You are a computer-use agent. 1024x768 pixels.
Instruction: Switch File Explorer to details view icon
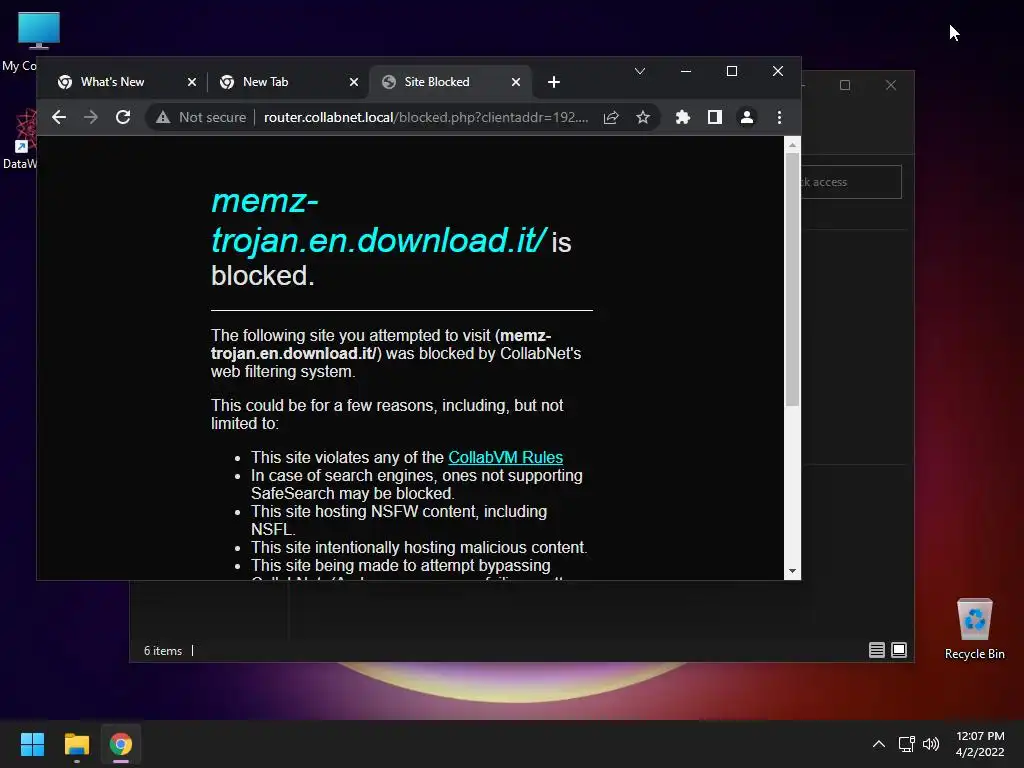[876, 650]
